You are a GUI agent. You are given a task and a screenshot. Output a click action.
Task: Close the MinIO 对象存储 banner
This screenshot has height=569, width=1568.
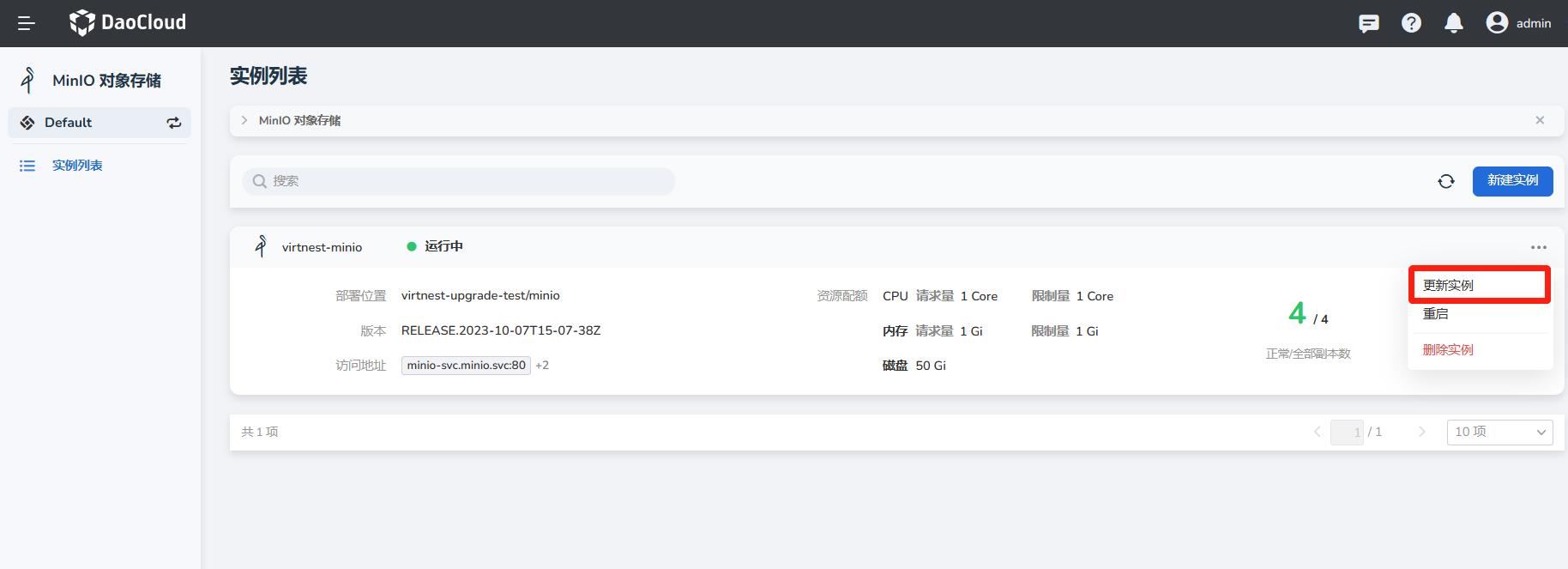tap(1540, 120)
